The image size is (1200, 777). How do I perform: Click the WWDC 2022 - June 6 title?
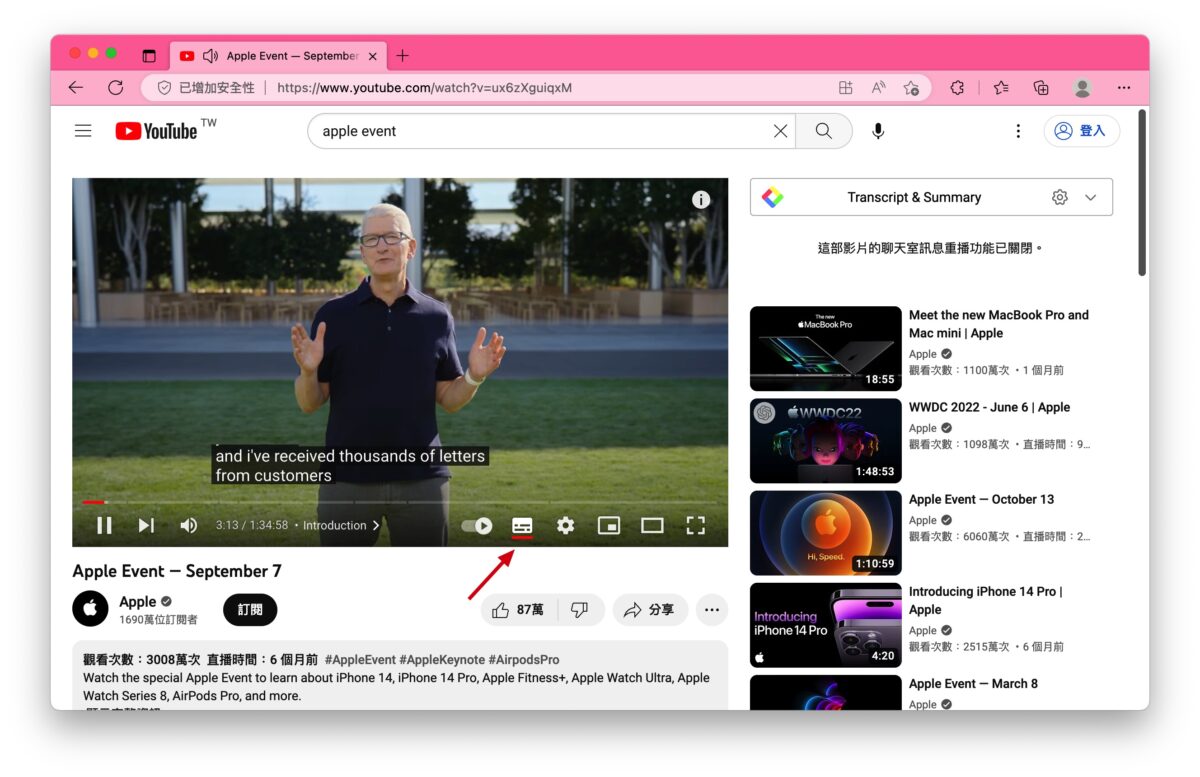coord(989,407)
